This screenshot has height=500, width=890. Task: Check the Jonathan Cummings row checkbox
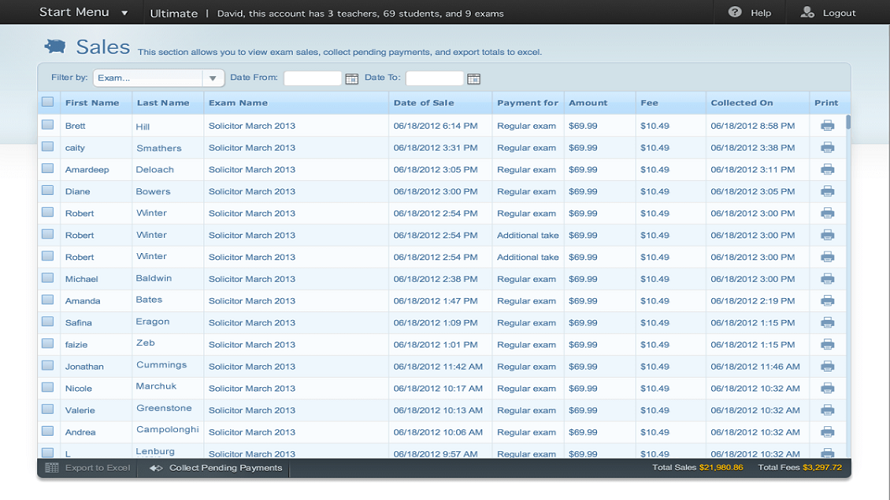click(48, 365)
